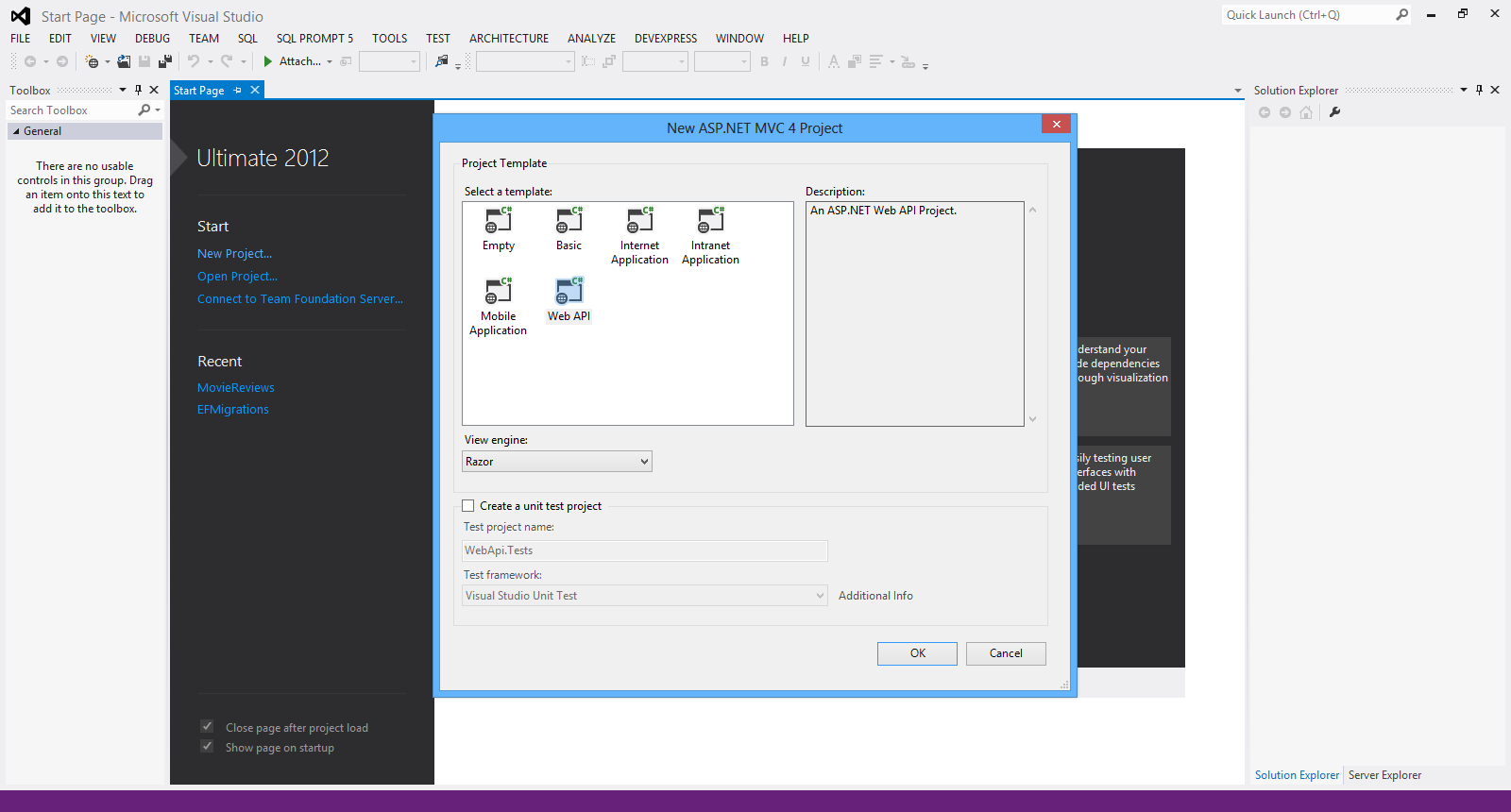Pin the Toolbox panel with auto-hide

tap(138, 90)
